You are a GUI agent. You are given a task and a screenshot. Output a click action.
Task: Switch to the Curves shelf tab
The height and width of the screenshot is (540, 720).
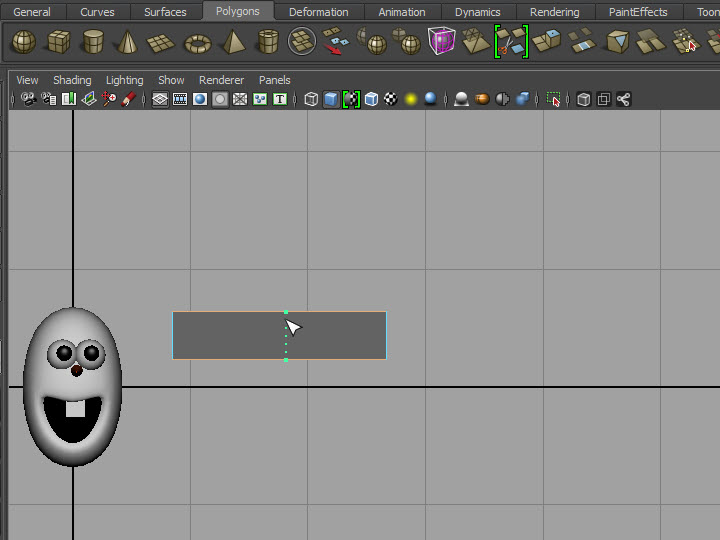tap(97, 12)
